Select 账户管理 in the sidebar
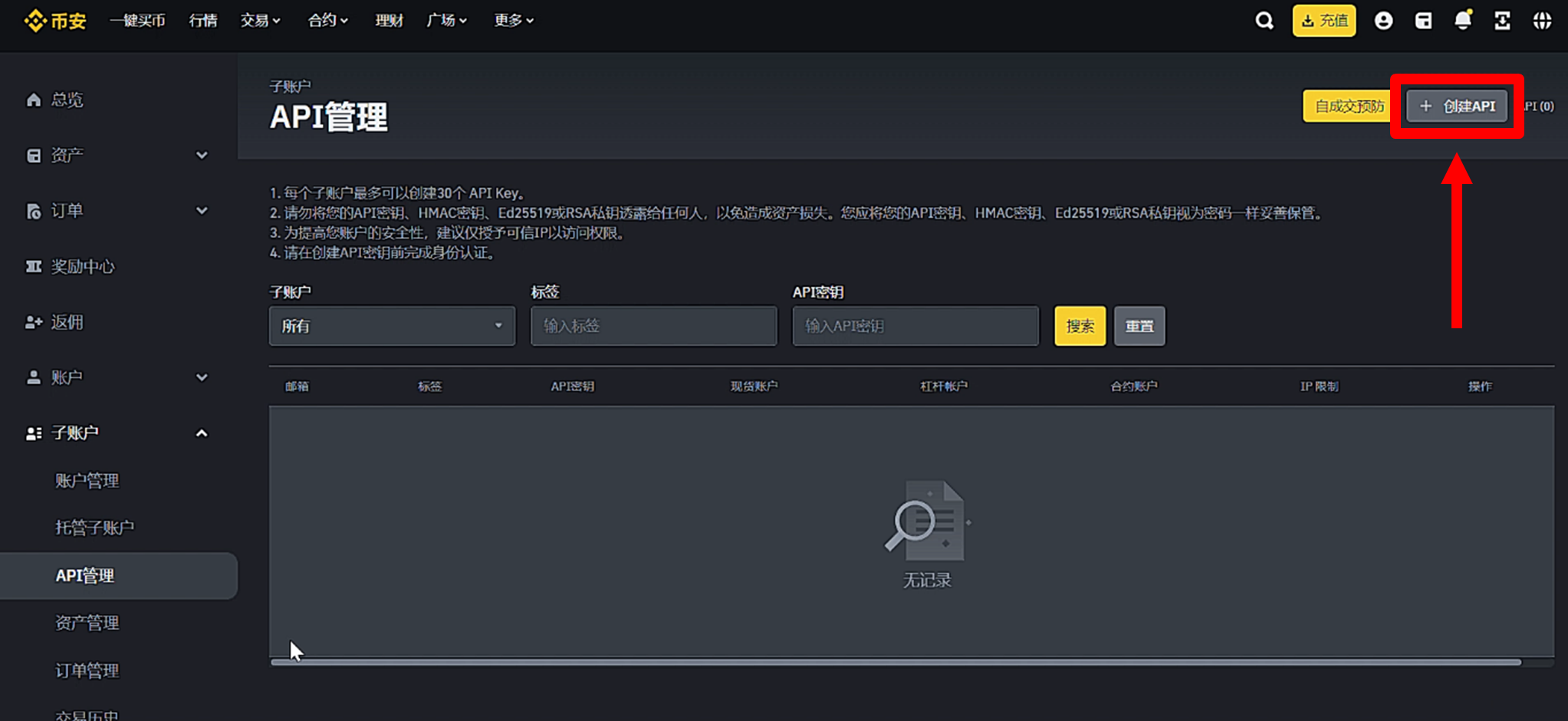Image resolution: width=1568 pixels, height=721 pixels. [87, 481]
